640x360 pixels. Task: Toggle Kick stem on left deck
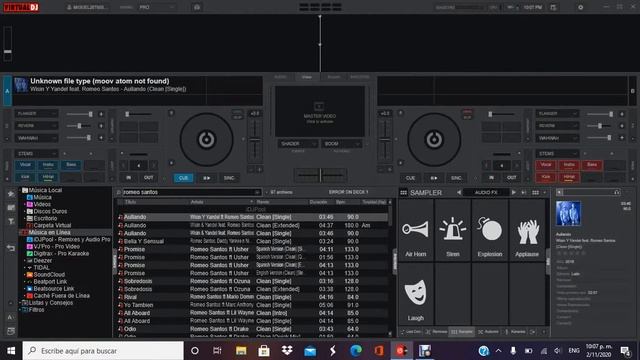[x=25, y=178]
